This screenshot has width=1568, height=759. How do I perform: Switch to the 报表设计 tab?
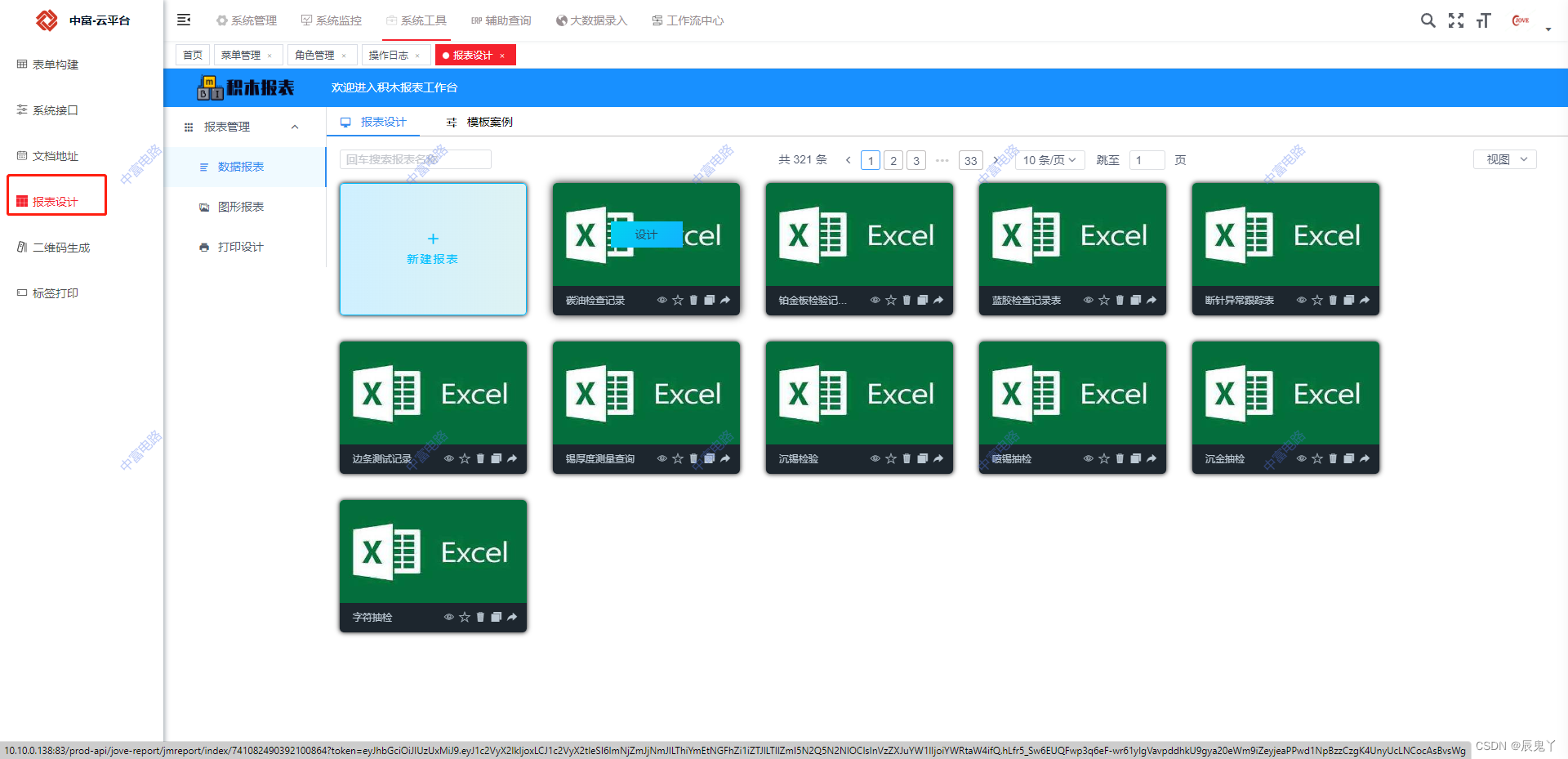[x=374, y=122]
